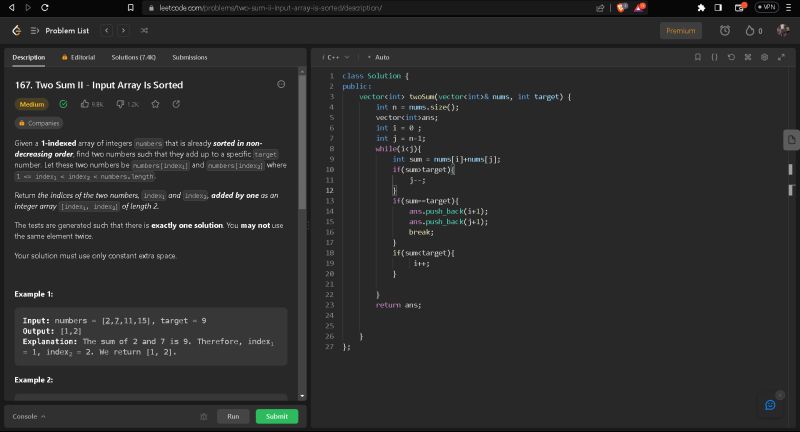Open the browser extensions puzzle icon
Image resolution: width=800 pixels, height=432 pixels.
tap(701, 8)
